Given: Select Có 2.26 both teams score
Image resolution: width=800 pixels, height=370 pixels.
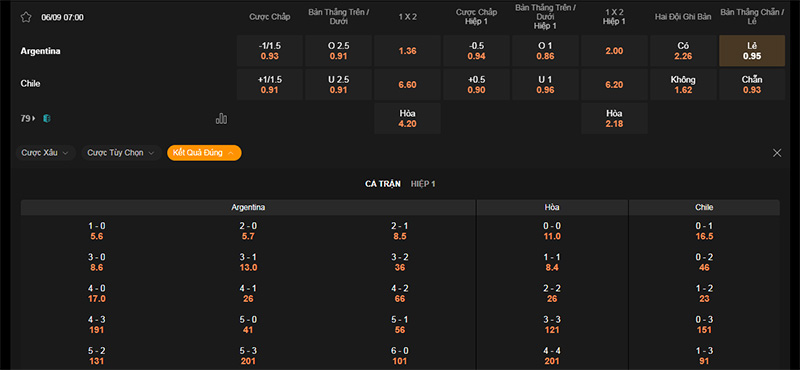Looking at the screenshot, I should [x=683, y=51].
